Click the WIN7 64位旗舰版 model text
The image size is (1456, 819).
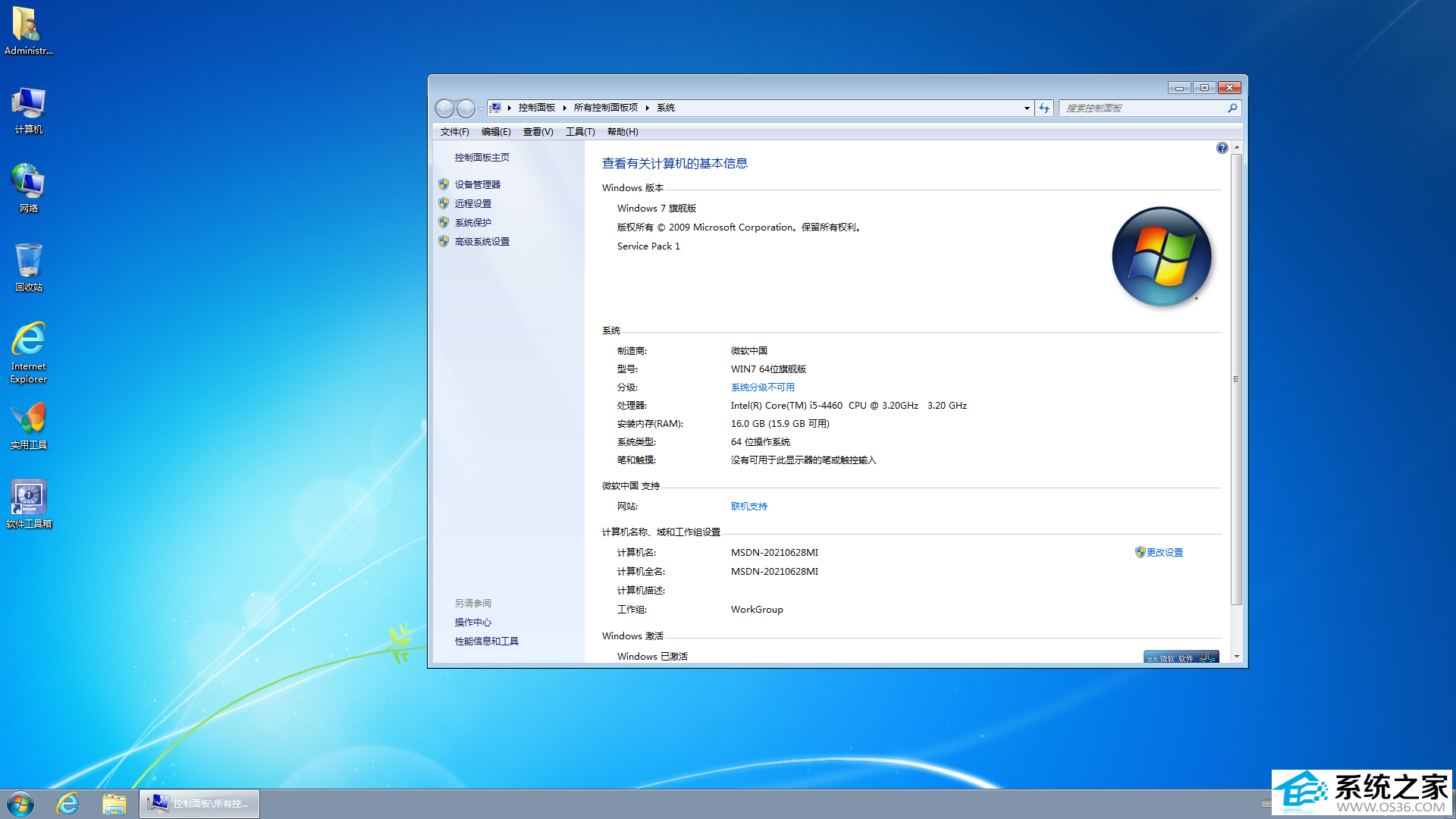(768, 369)
